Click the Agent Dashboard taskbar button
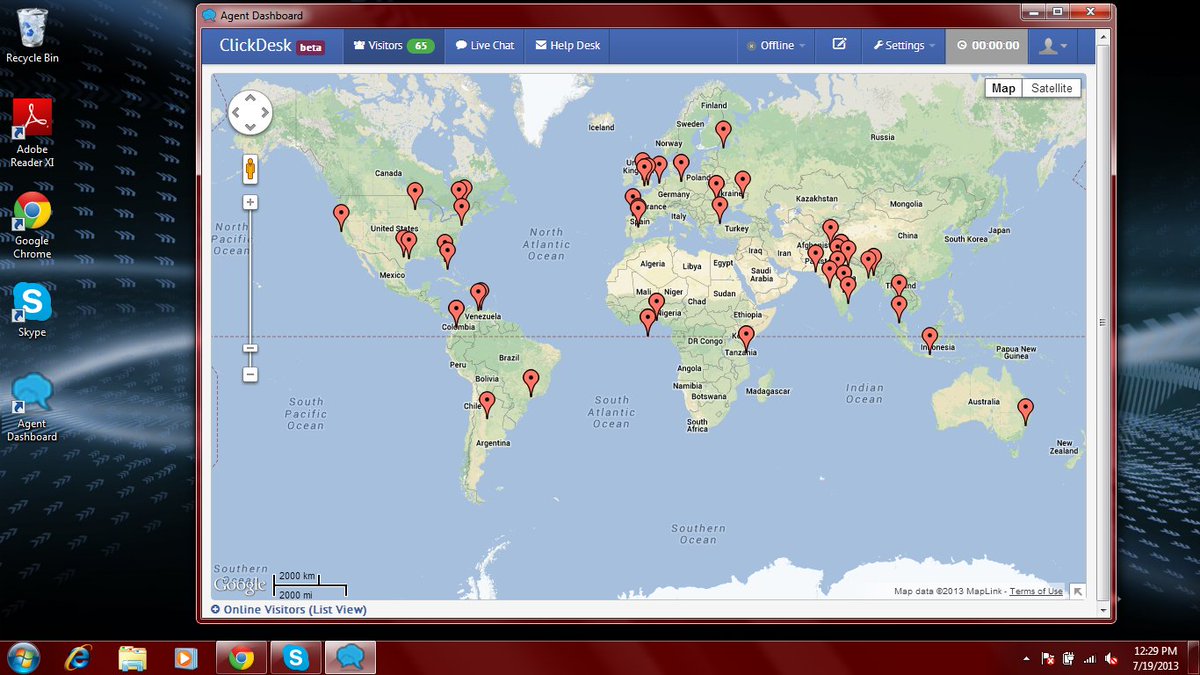The width and height of the screenshot is (1200, 675). 349,657
